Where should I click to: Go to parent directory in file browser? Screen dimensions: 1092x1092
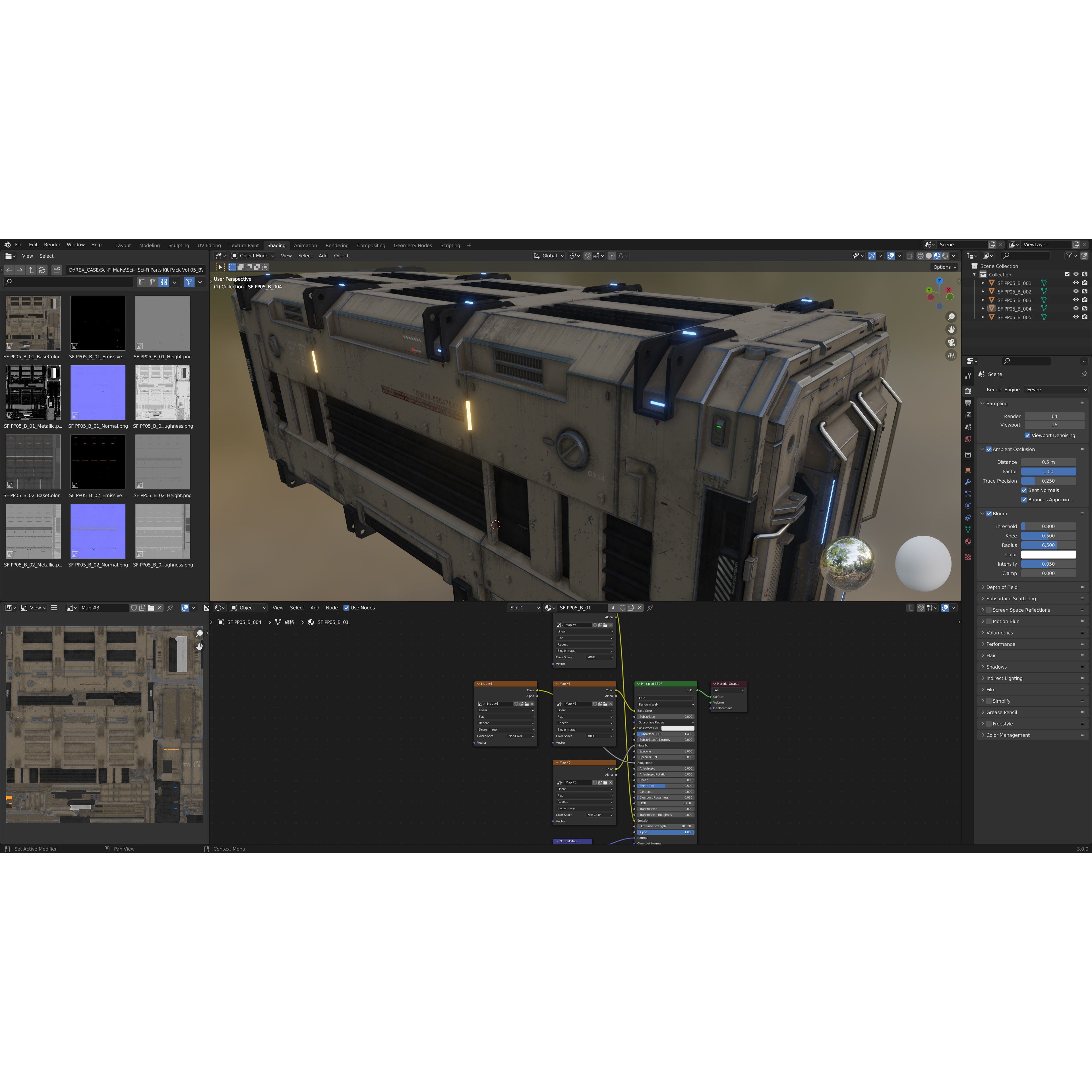tap(31, 270)
